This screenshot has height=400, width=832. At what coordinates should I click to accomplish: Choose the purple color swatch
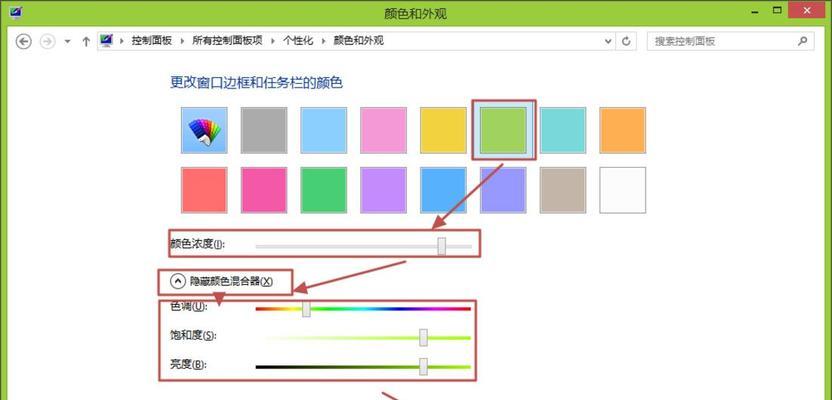384,190
